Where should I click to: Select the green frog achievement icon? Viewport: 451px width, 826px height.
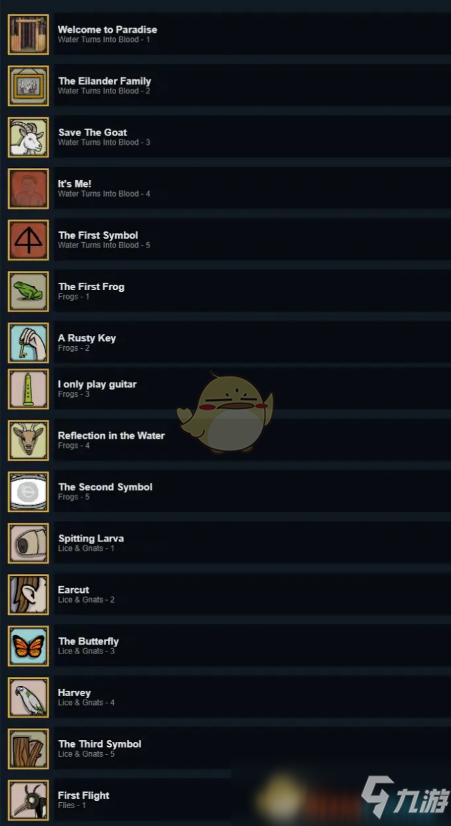(x=28, y=291)
